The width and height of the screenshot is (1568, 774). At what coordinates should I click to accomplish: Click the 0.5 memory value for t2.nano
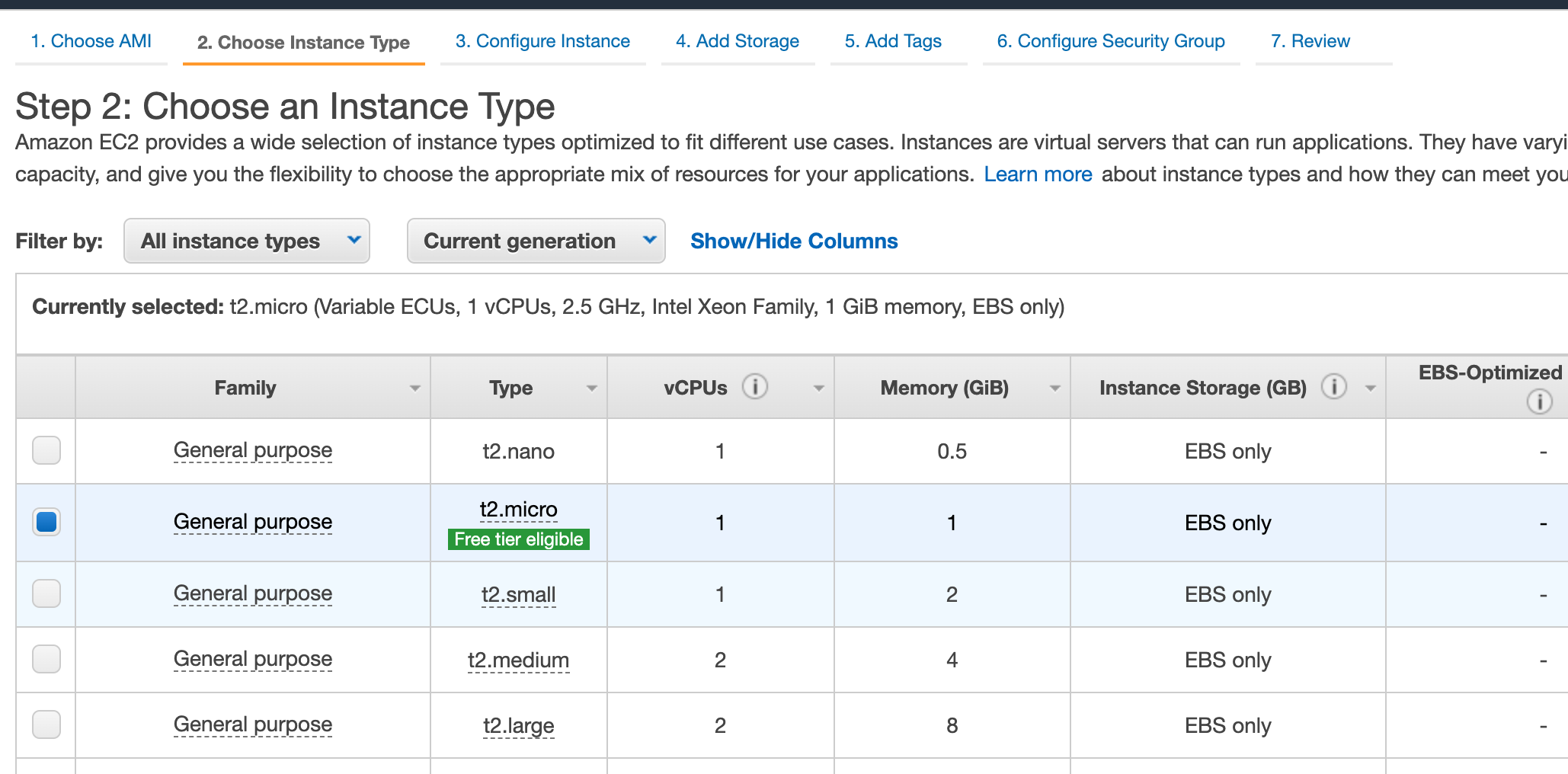coord(952,451)
